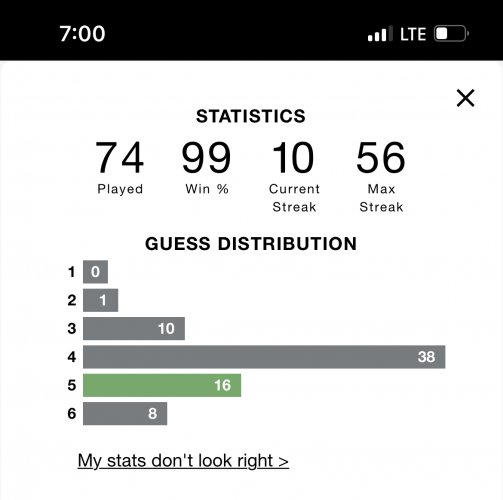Screen dimensions: 503x500
Task: Tap the row label 4 in distribution
Action: point(72,357)
